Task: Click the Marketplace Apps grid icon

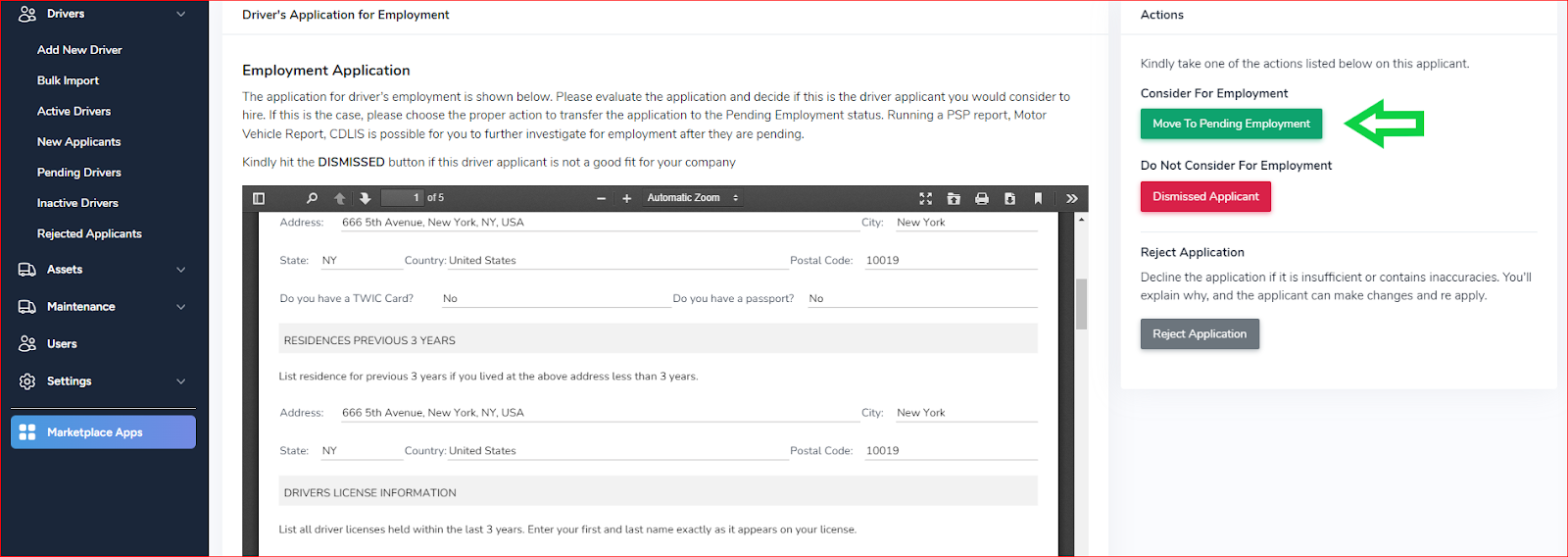Action: click(27, 432)
